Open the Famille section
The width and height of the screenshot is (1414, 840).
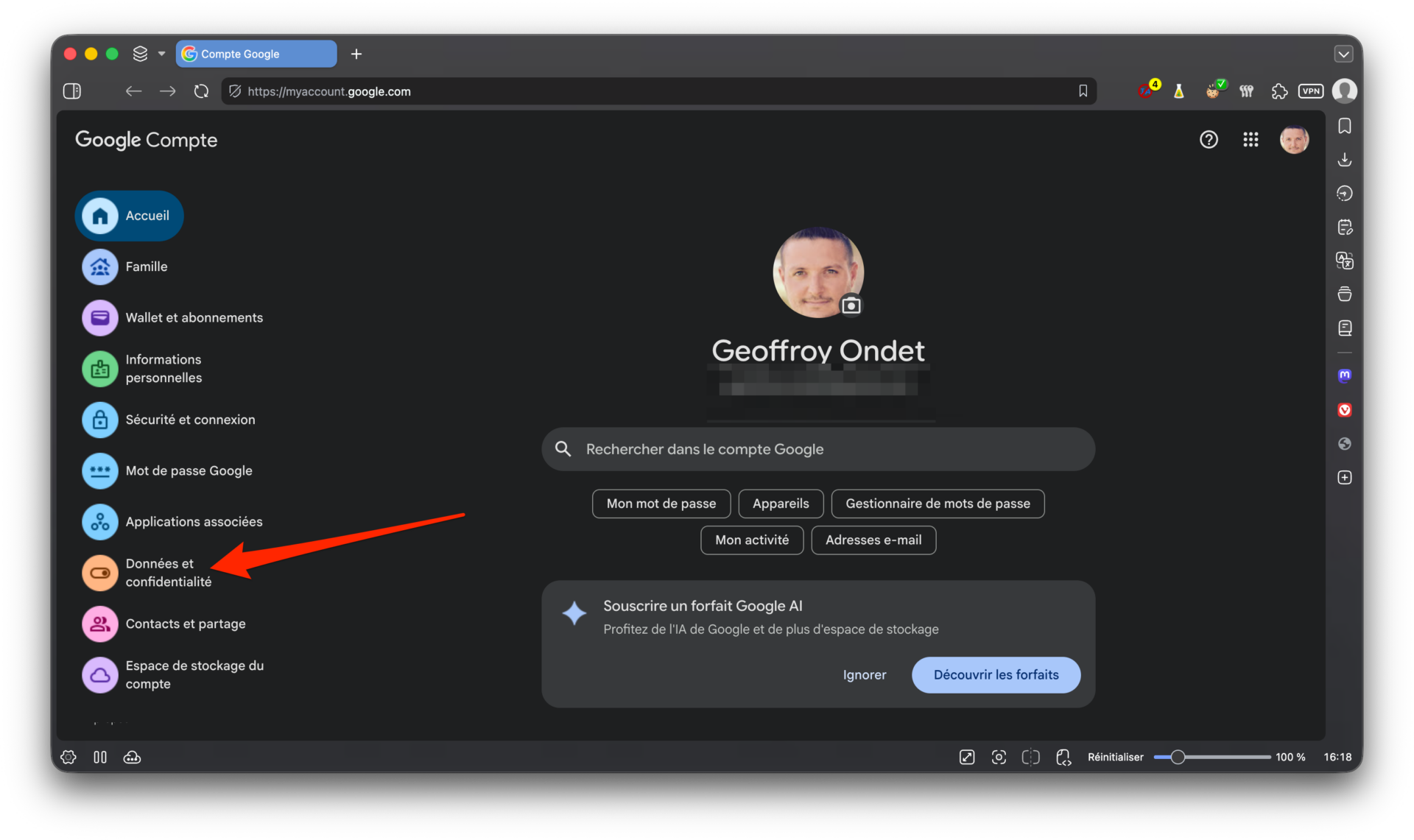125,267
